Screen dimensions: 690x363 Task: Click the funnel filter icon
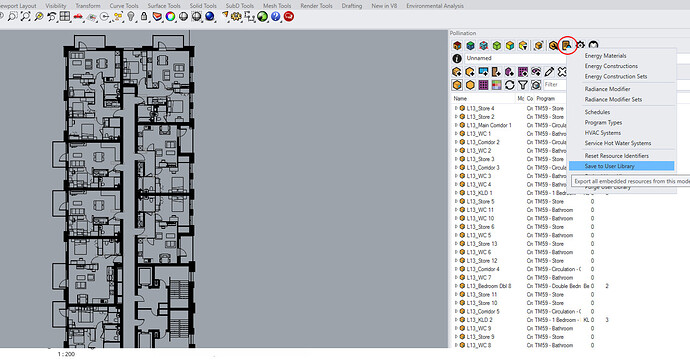(x=522, y=85)
